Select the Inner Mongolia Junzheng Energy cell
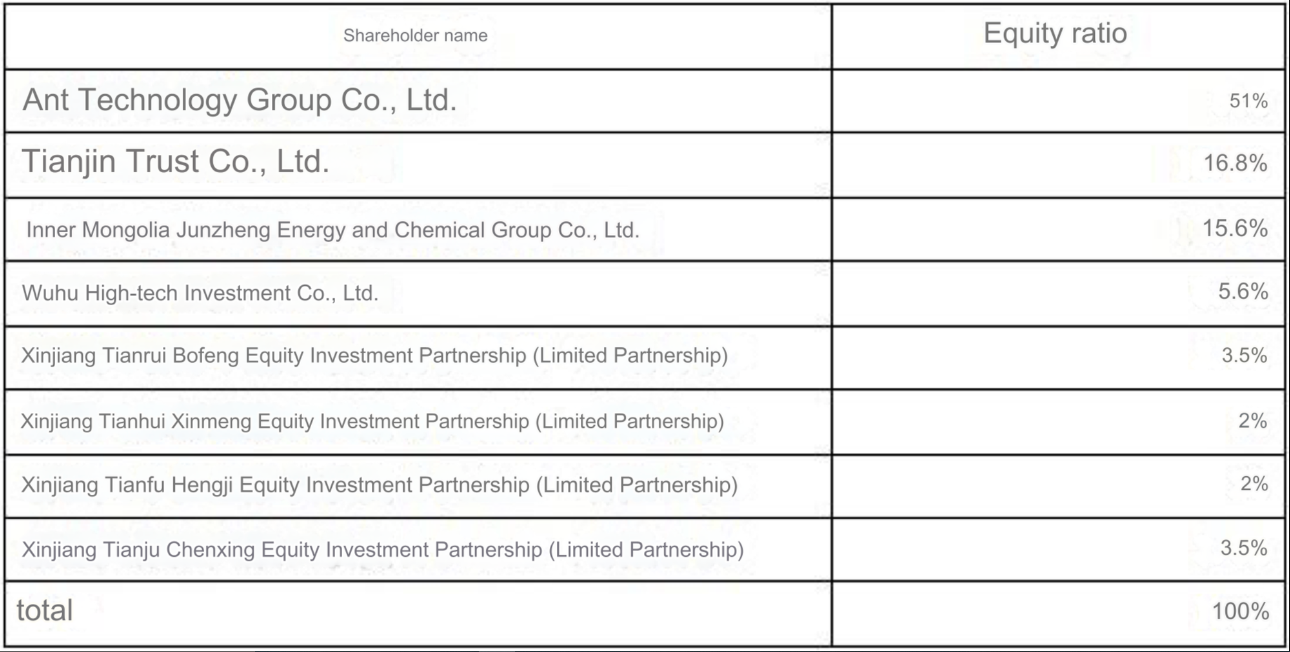Image resolution: width=1290 pixels, height=652 pixels. tap(332, 230)
